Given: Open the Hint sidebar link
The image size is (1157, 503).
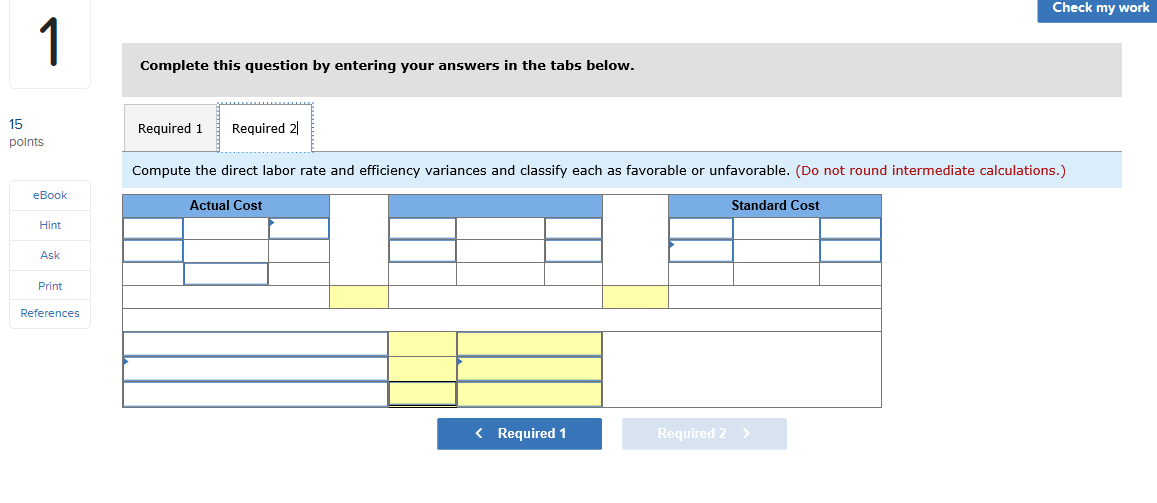Looking at the screenshot, I should point(50,225).
